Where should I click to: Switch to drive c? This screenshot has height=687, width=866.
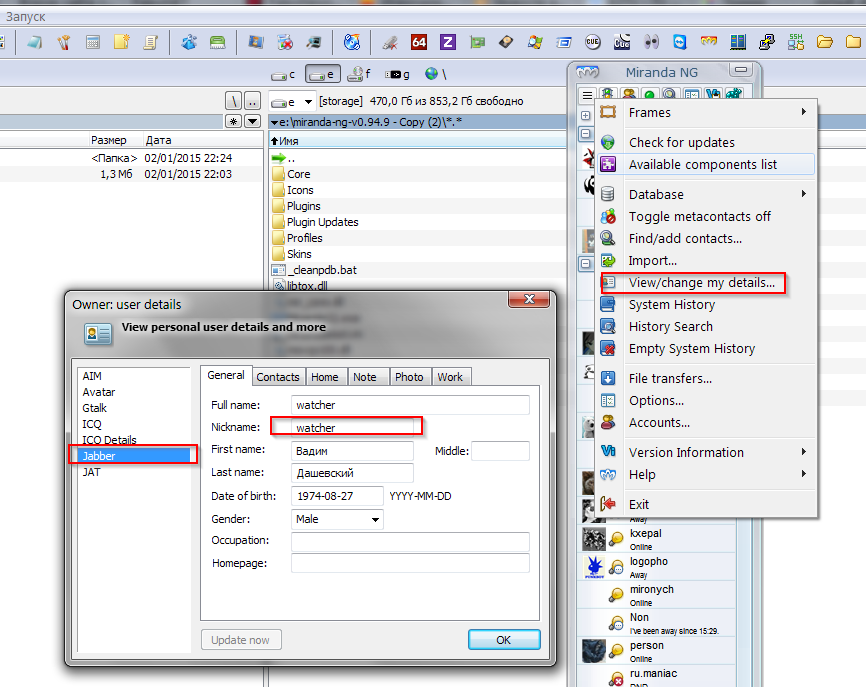(x=283, y=74)
